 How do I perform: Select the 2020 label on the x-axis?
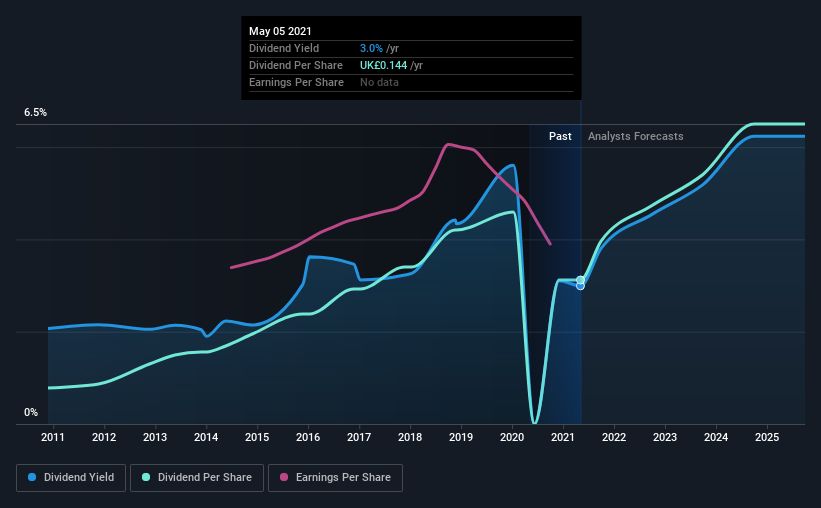[x=512, y=437]
